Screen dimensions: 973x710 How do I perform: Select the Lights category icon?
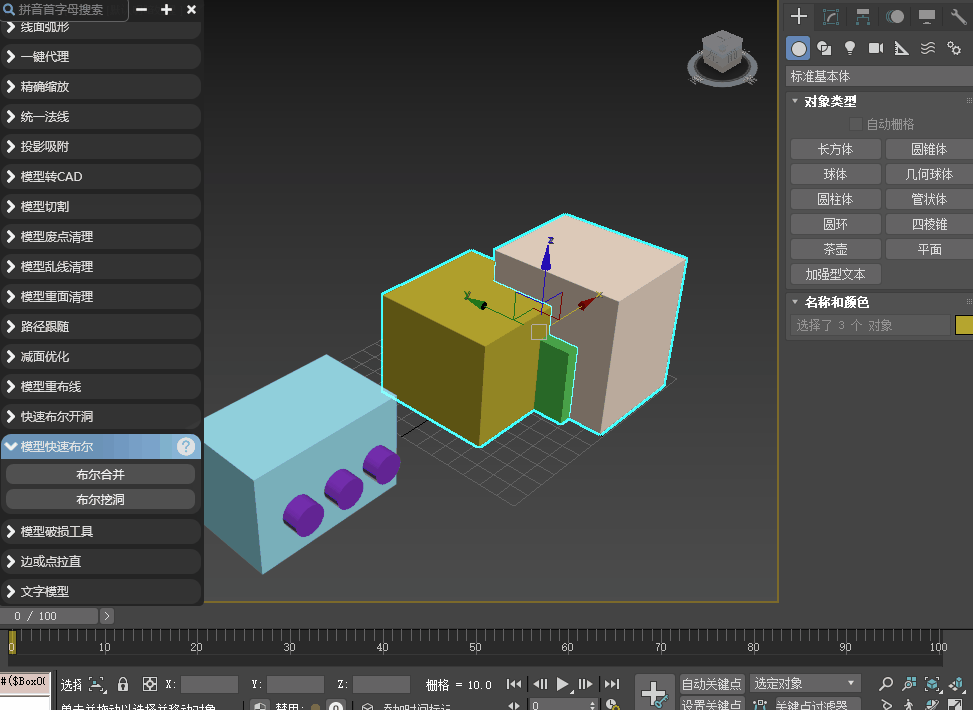850,48
